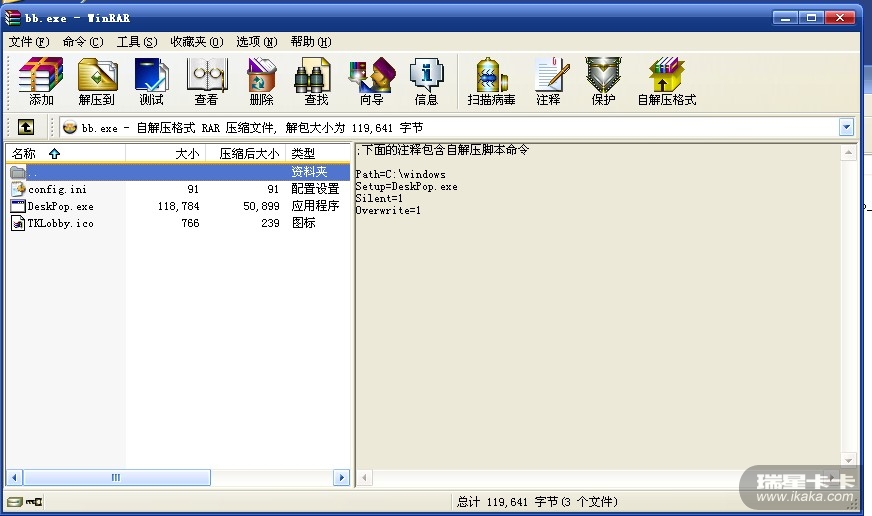
Task: Click the Overwrite=1 comment line
Action: pyautogui.click(x=388, y=211)
